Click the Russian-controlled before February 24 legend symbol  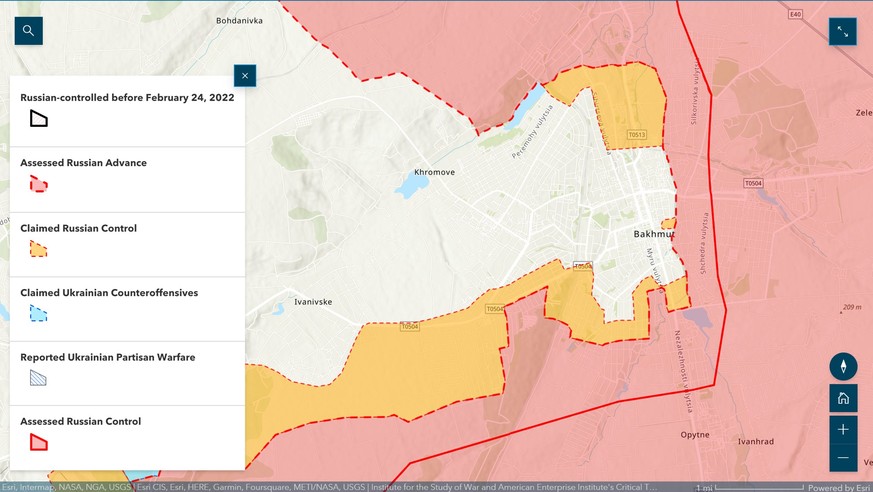point(38,119)
